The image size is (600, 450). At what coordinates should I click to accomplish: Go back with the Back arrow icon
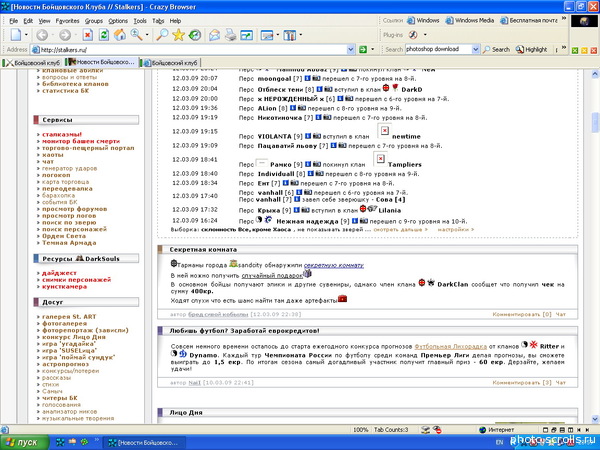pos(42,35)
